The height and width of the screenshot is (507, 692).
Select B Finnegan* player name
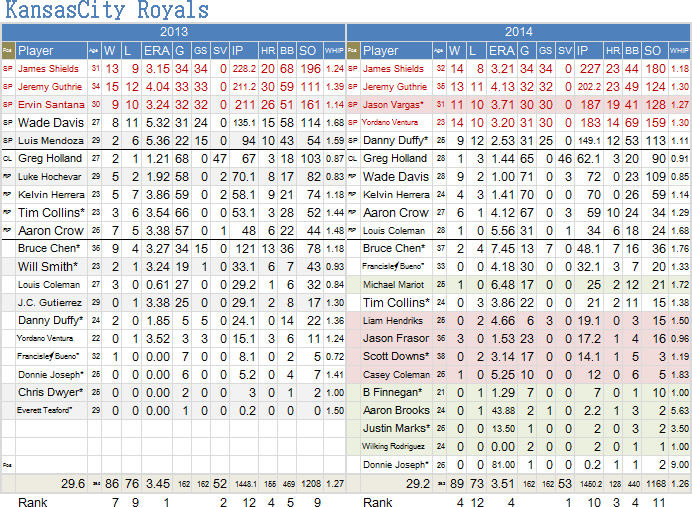[x=392, y=392]
